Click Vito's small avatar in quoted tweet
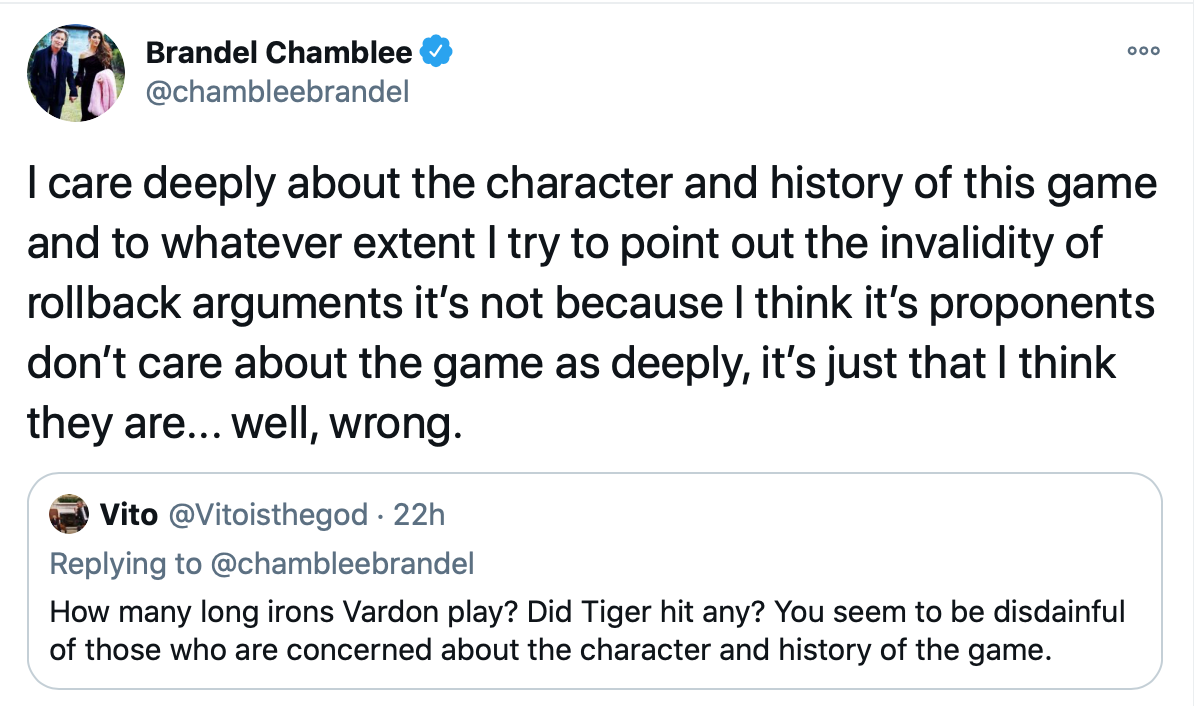This screenshot has width=1194, height=706. 69,514
